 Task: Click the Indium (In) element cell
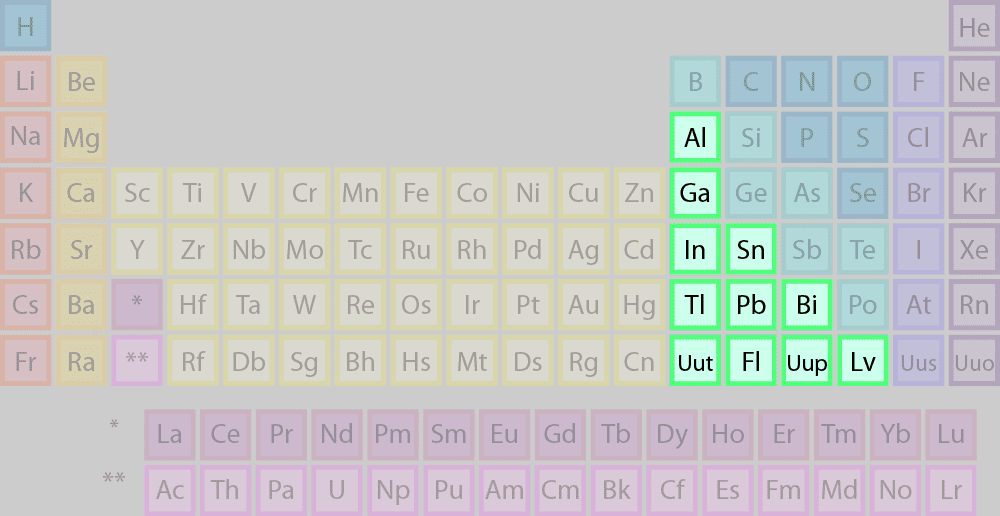[695, 249]
